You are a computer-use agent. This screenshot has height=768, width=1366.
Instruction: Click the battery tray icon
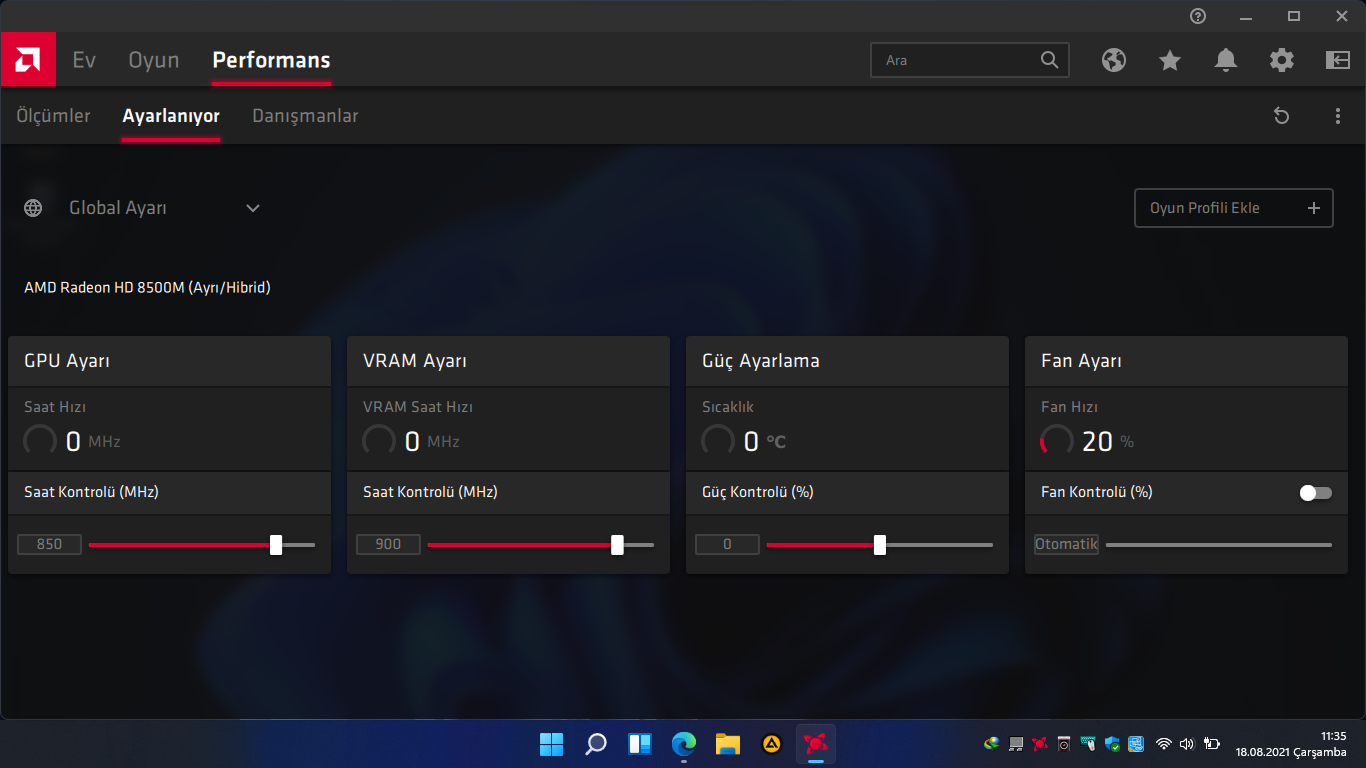(1212, 744)
